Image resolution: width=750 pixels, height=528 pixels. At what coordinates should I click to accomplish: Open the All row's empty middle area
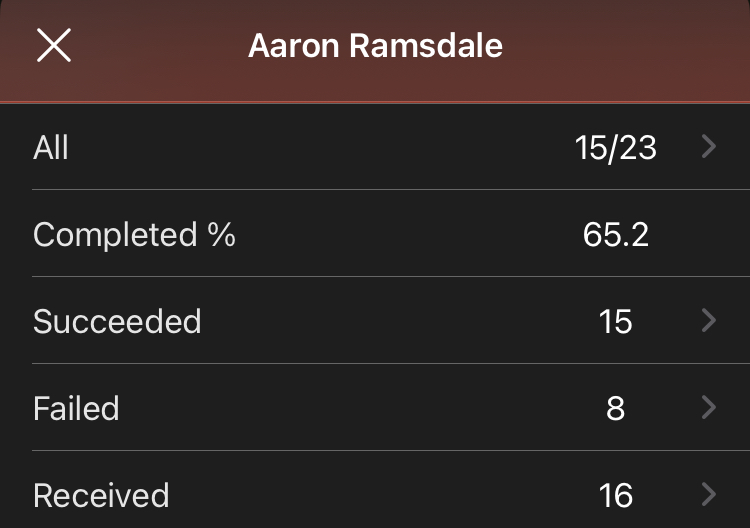click(x=320, y=146)
